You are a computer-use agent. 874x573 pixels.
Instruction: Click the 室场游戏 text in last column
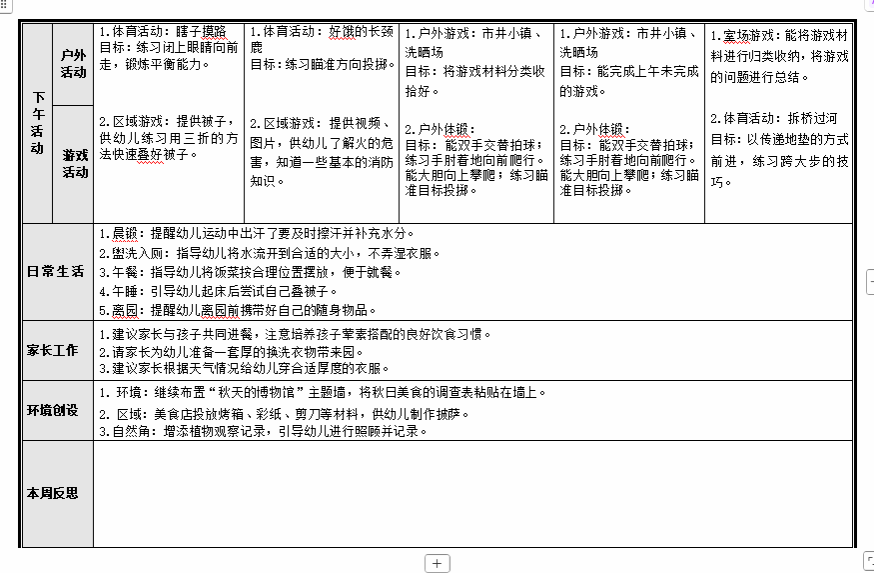coord(742,33)
